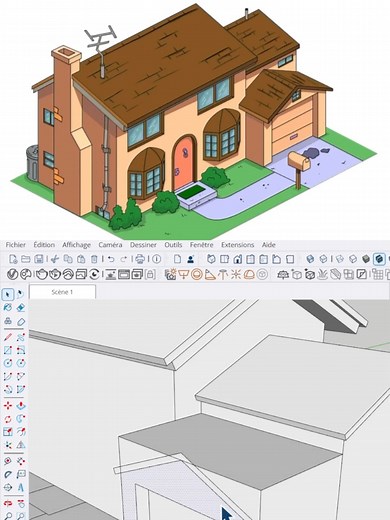Select the Eraser tool
The image size is (390, 520).
[x=21, y=307]
